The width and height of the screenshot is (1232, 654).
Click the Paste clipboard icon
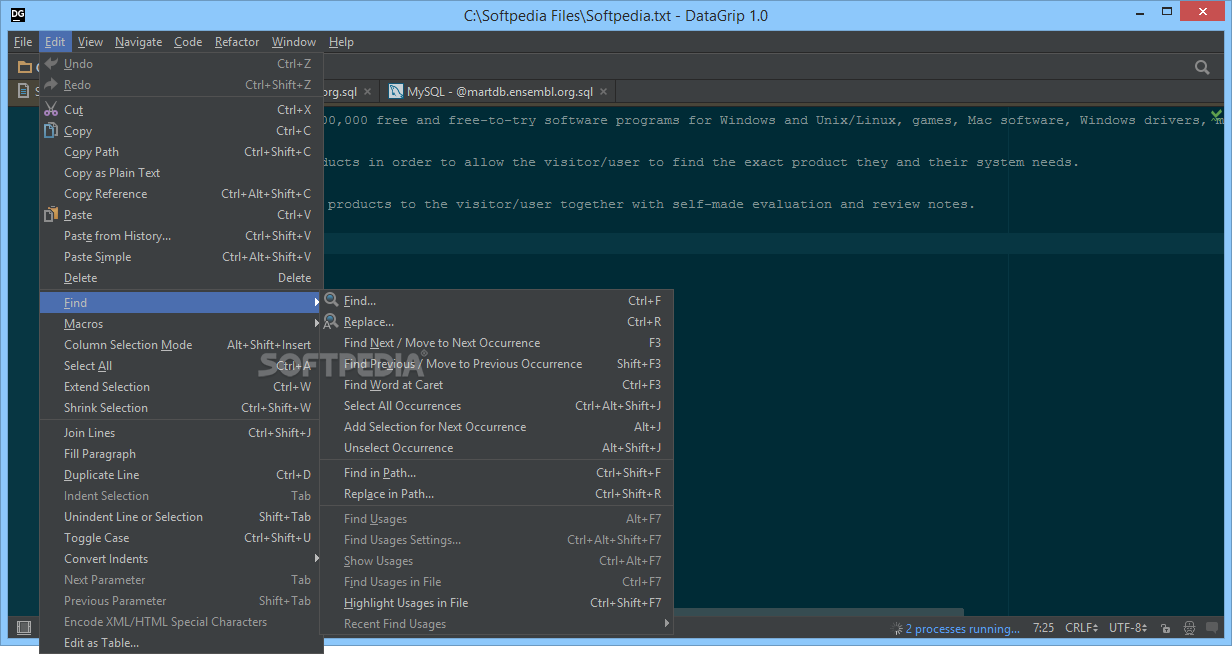(x=52, y=214)
